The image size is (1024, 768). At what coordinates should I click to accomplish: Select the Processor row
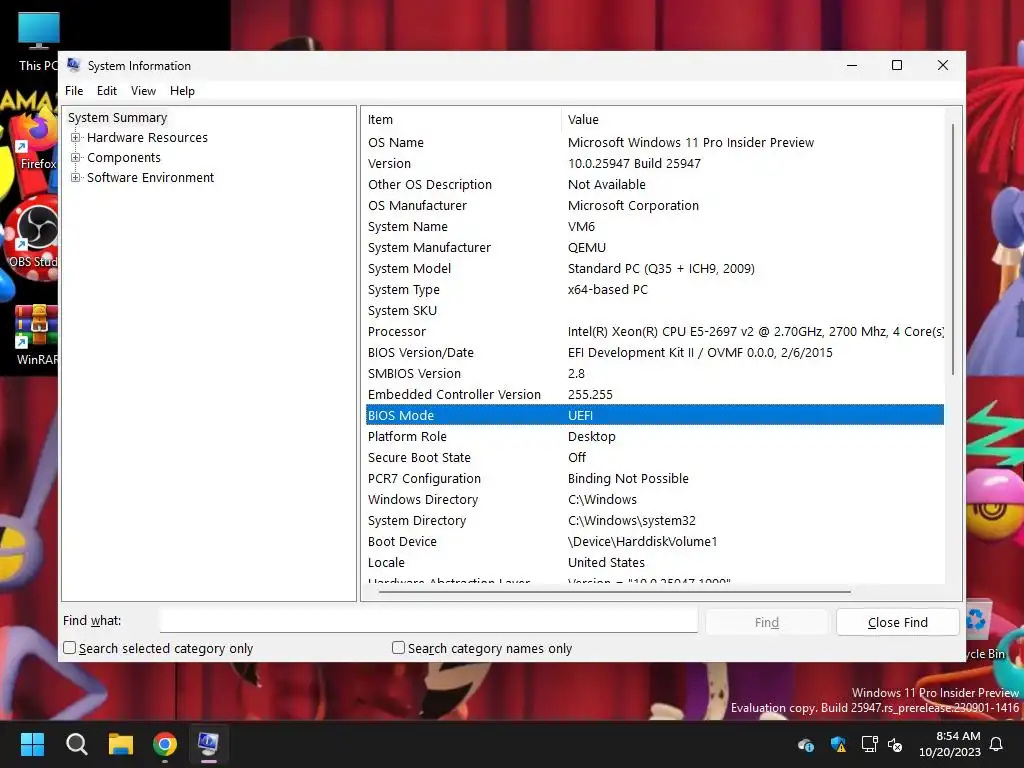coord(654,331)
